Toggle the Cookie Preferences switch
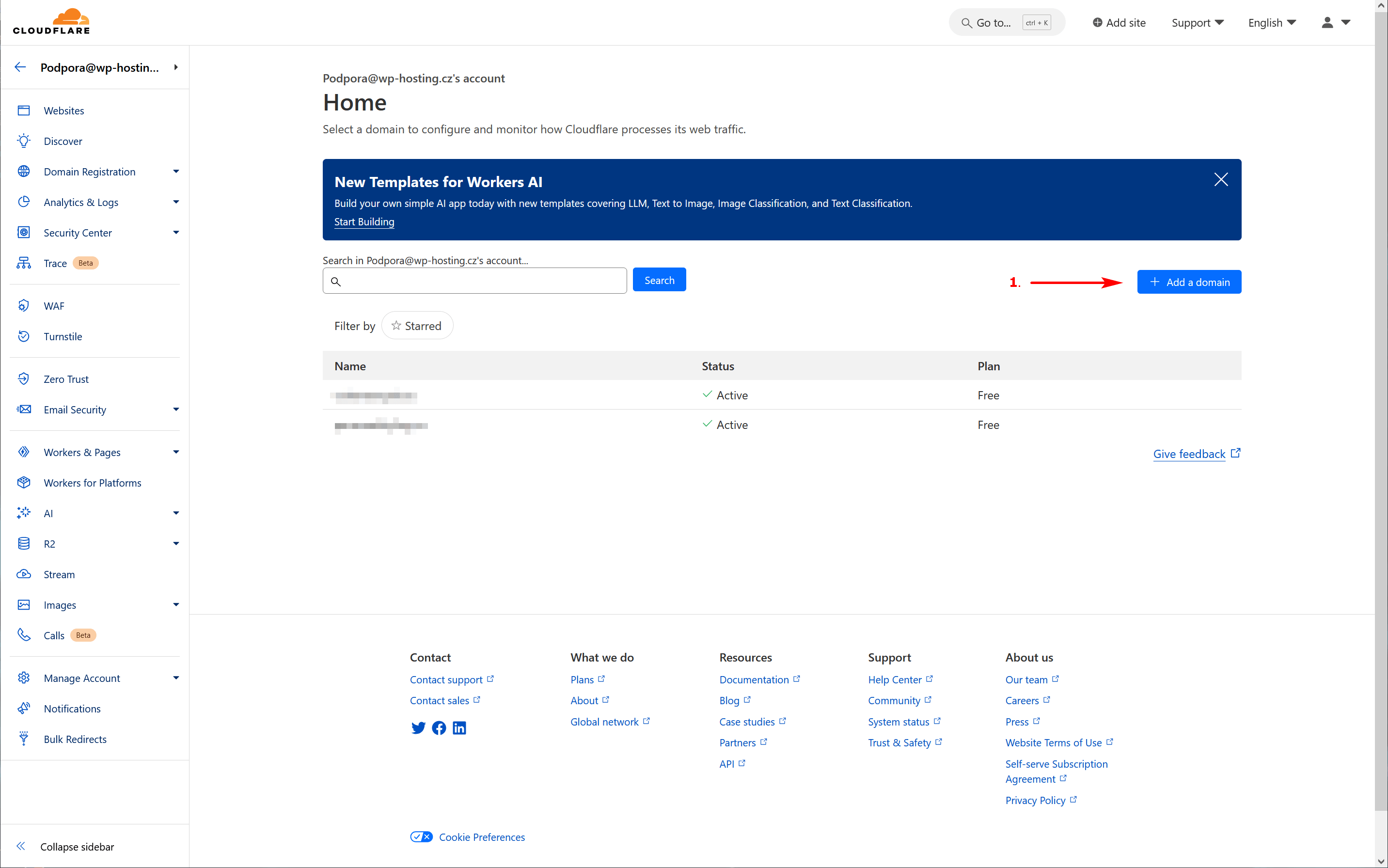The width and height of the screenshot is (1388, 868). pyautogui.click(x=421, y=837)
